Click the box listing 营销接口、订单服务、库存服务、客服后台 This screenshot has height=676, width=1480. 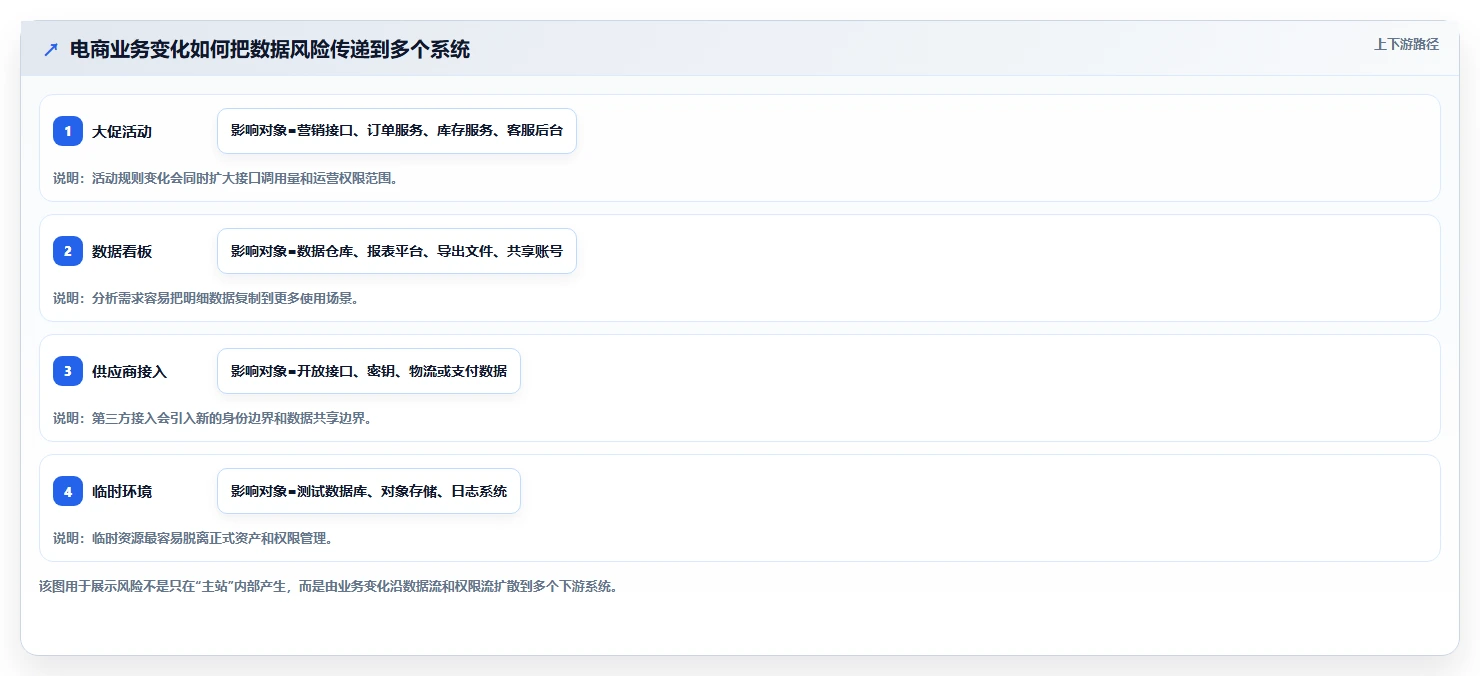coord(397,131)
